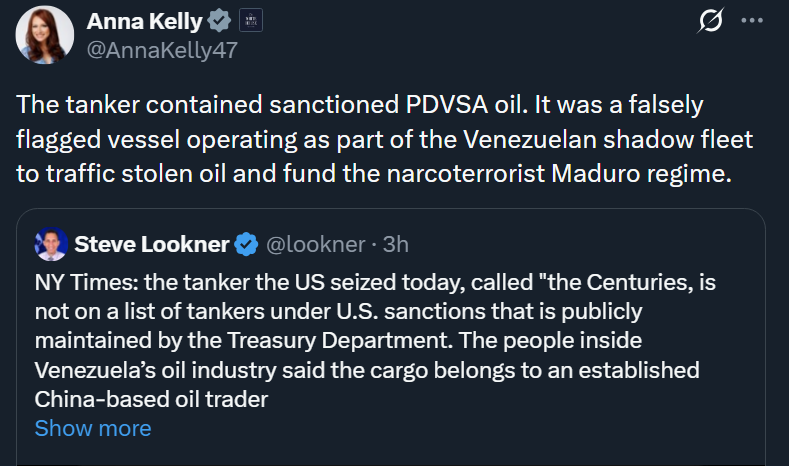Expand quoted post with Show more
Viewport: 789px width, 466px height.
point(93,429)
